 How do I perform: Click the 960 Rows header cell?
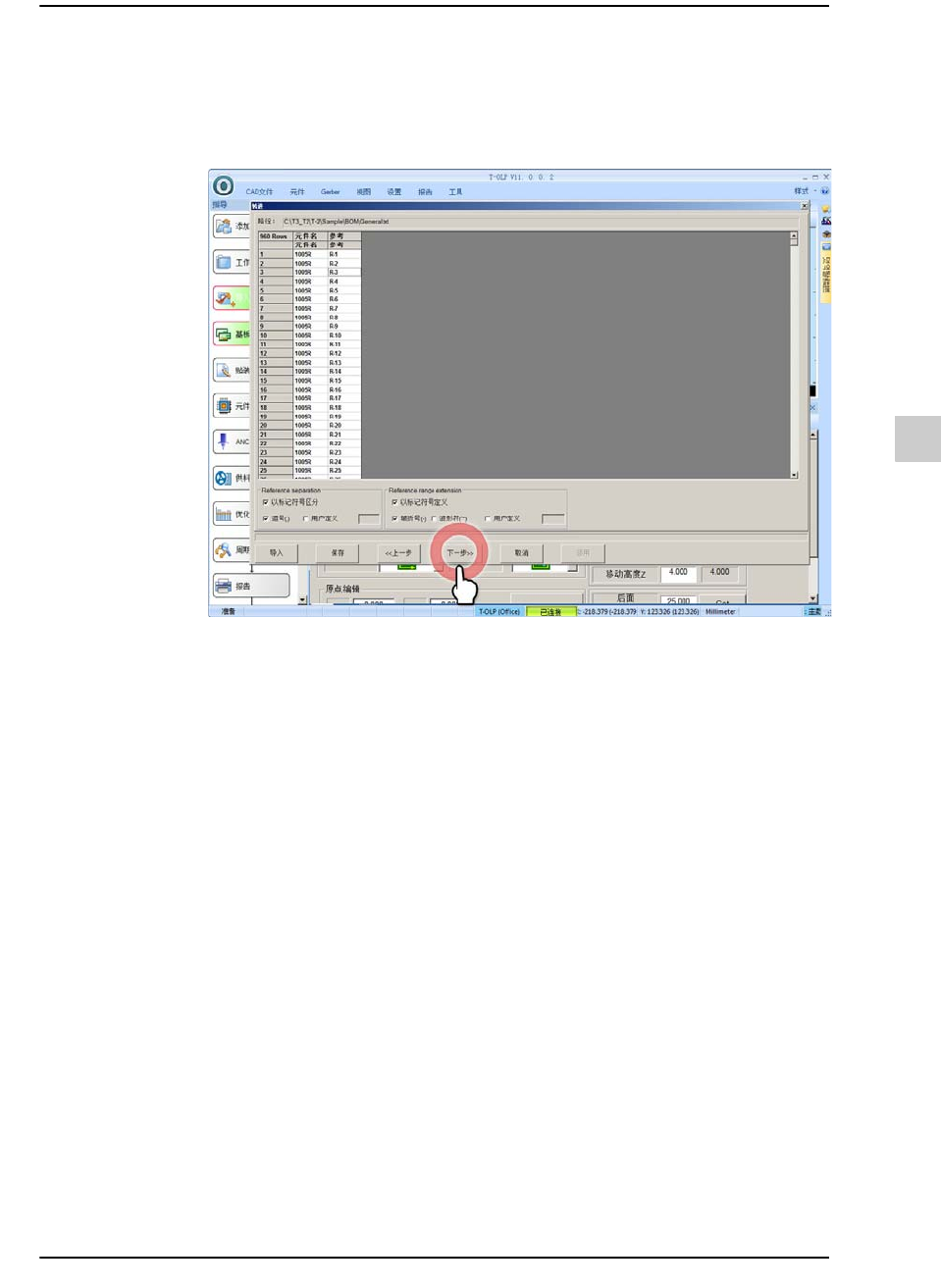click(276, 236)
